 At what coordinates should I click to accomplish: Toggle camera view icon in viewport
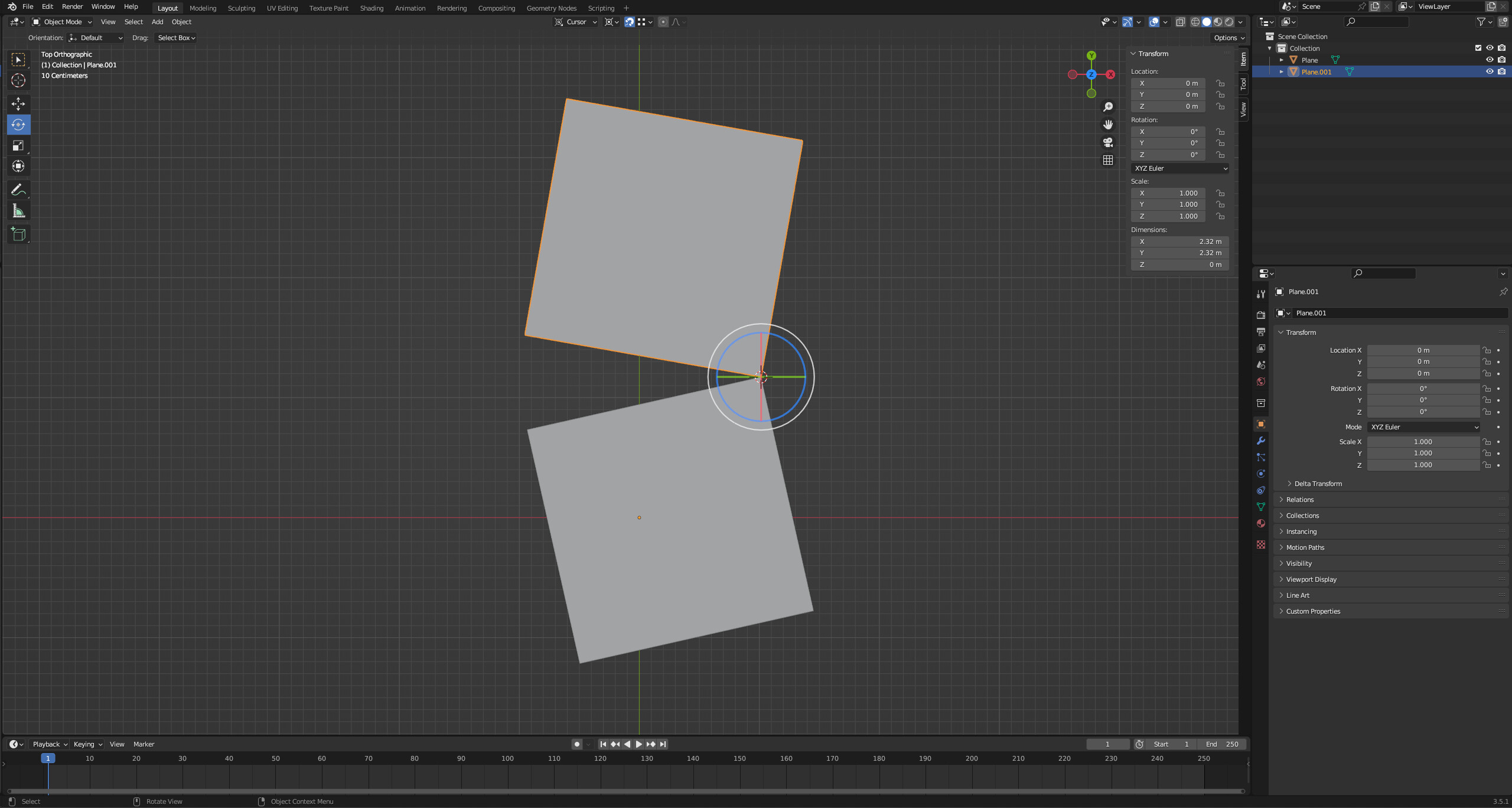1108,142
